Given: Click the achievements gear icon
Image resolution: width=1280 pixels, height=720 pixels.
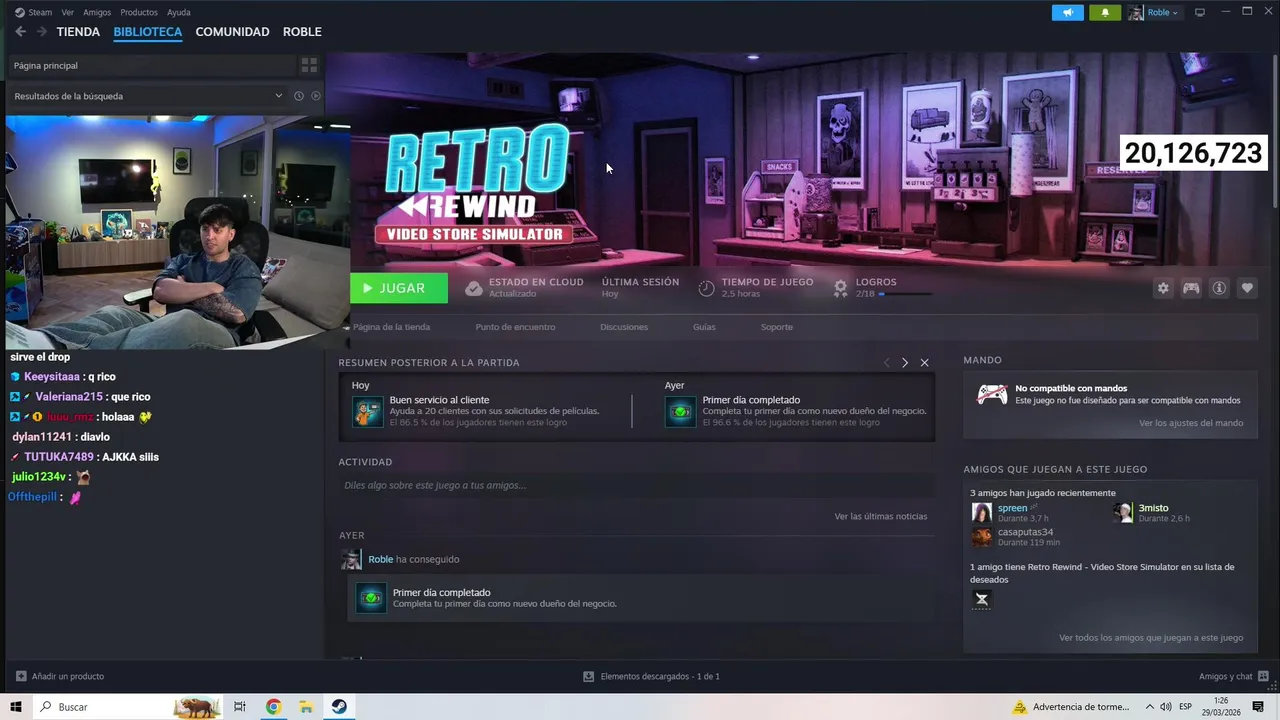Looking at the screenshot, I should pos(841,288).
